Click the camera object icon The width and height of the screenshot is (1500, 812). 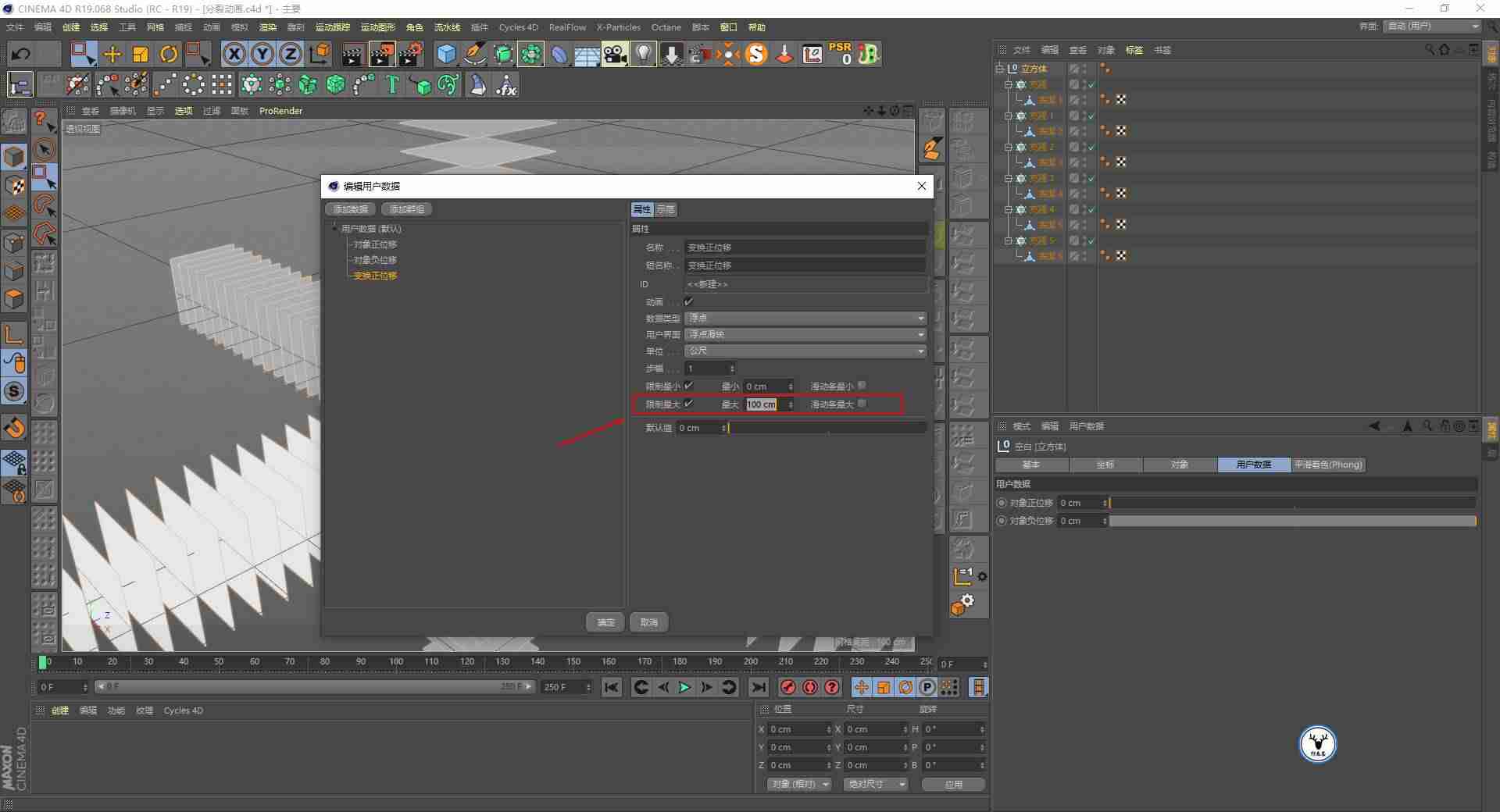pyautogui.click(x=616, y=54)
